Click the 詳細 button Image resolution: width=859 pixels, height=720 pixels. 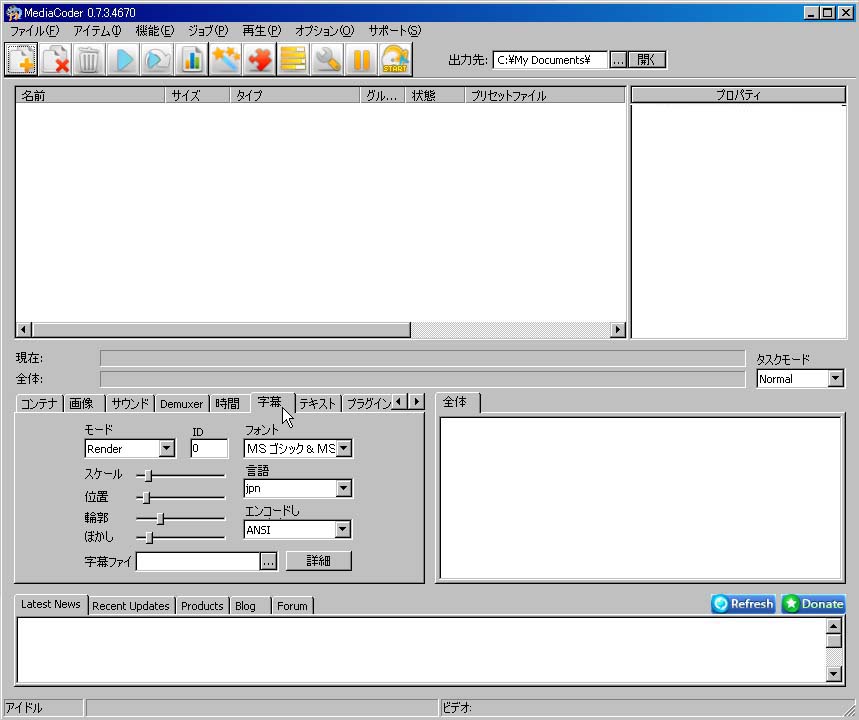318,561
